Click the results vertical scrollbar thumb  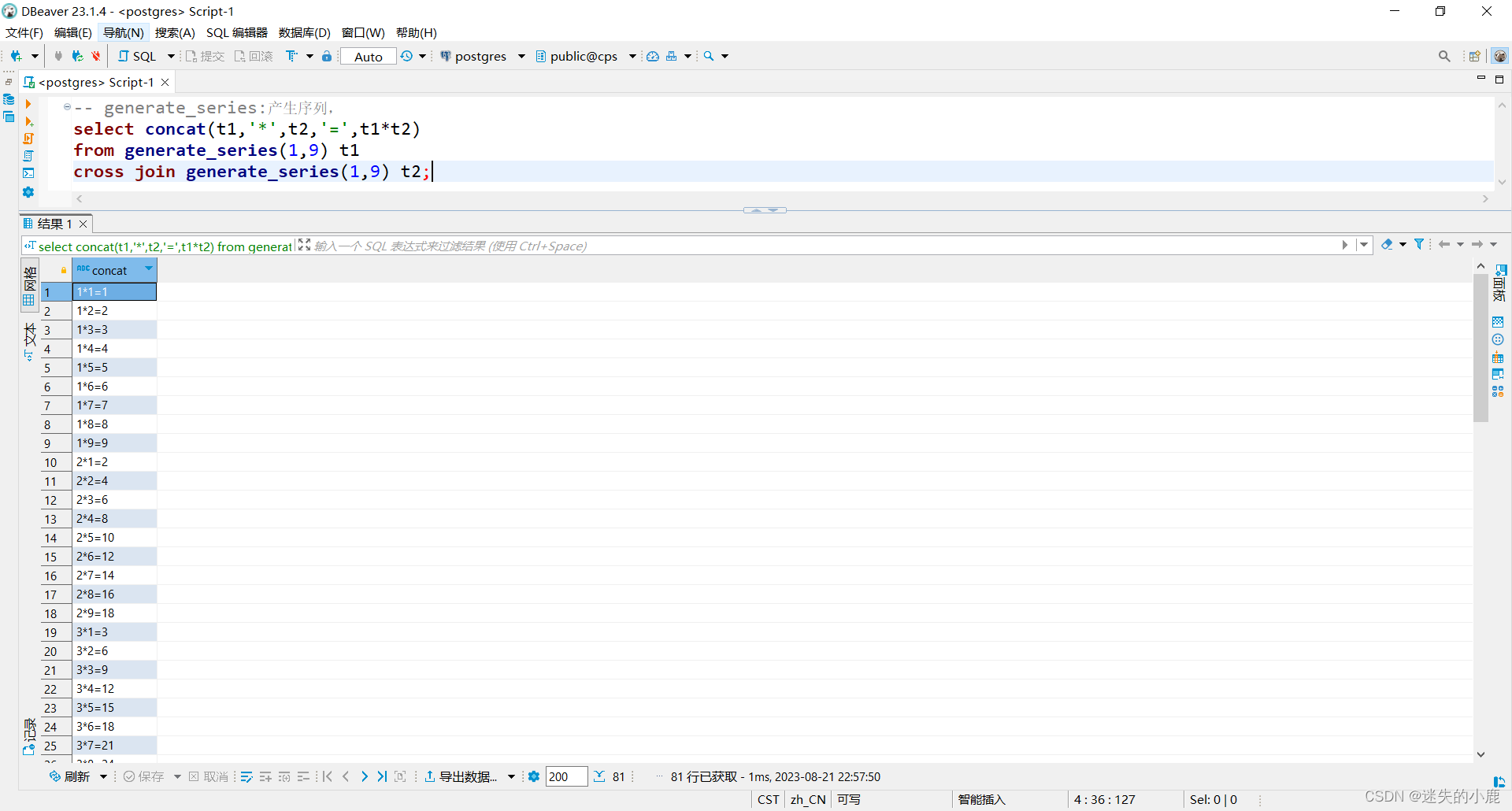(x=1480, y=347)
